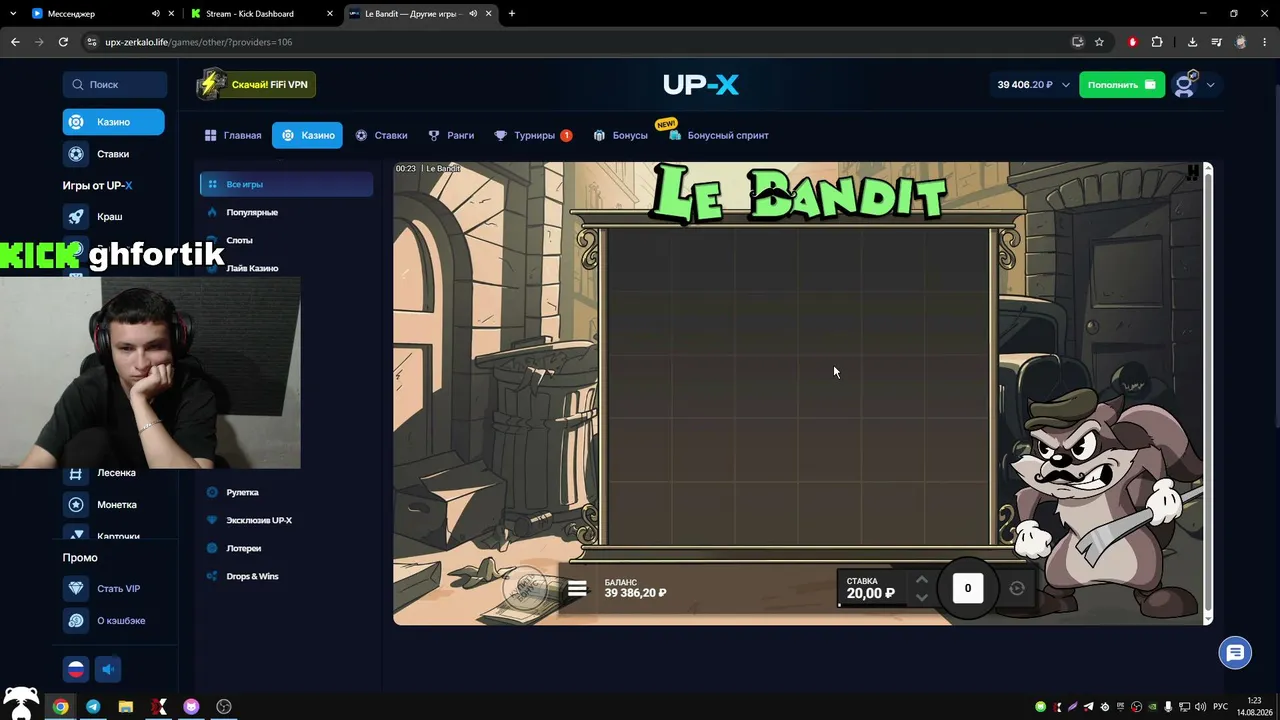Click the game frame vertical scrollbar
The width and height of the screenshot is (1280, 720).
click(x=1209, y=393)
